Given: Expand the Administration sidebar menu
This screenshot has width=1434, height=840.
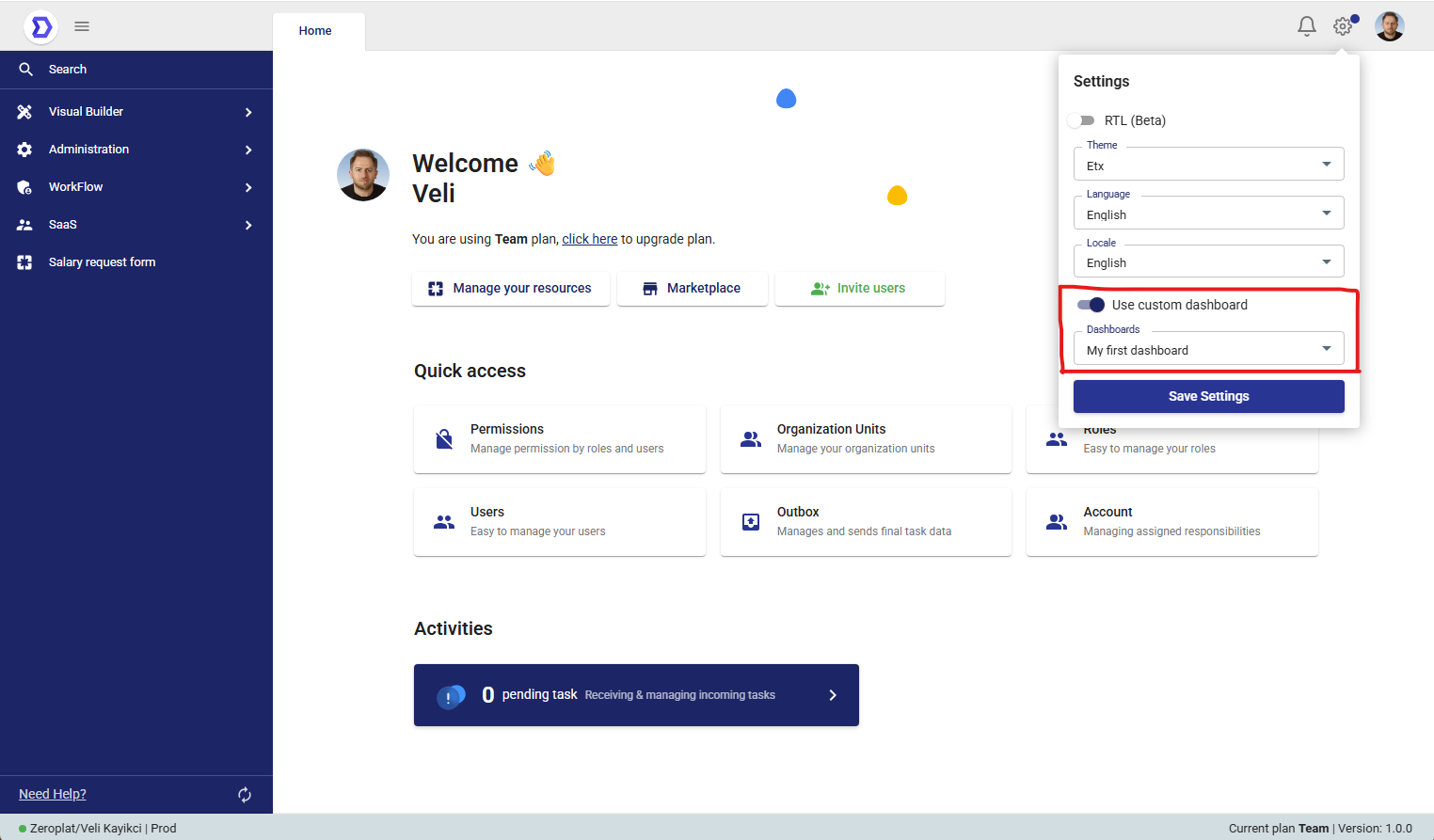Looking at the screenshot, I should (135, 150).
